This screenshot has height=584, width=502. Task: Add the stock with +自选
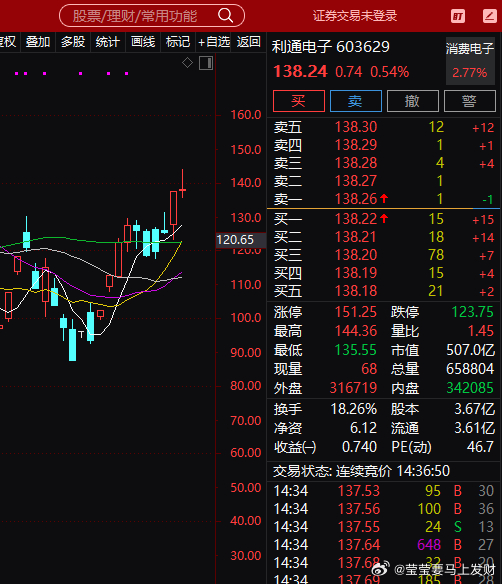(214, 42)
